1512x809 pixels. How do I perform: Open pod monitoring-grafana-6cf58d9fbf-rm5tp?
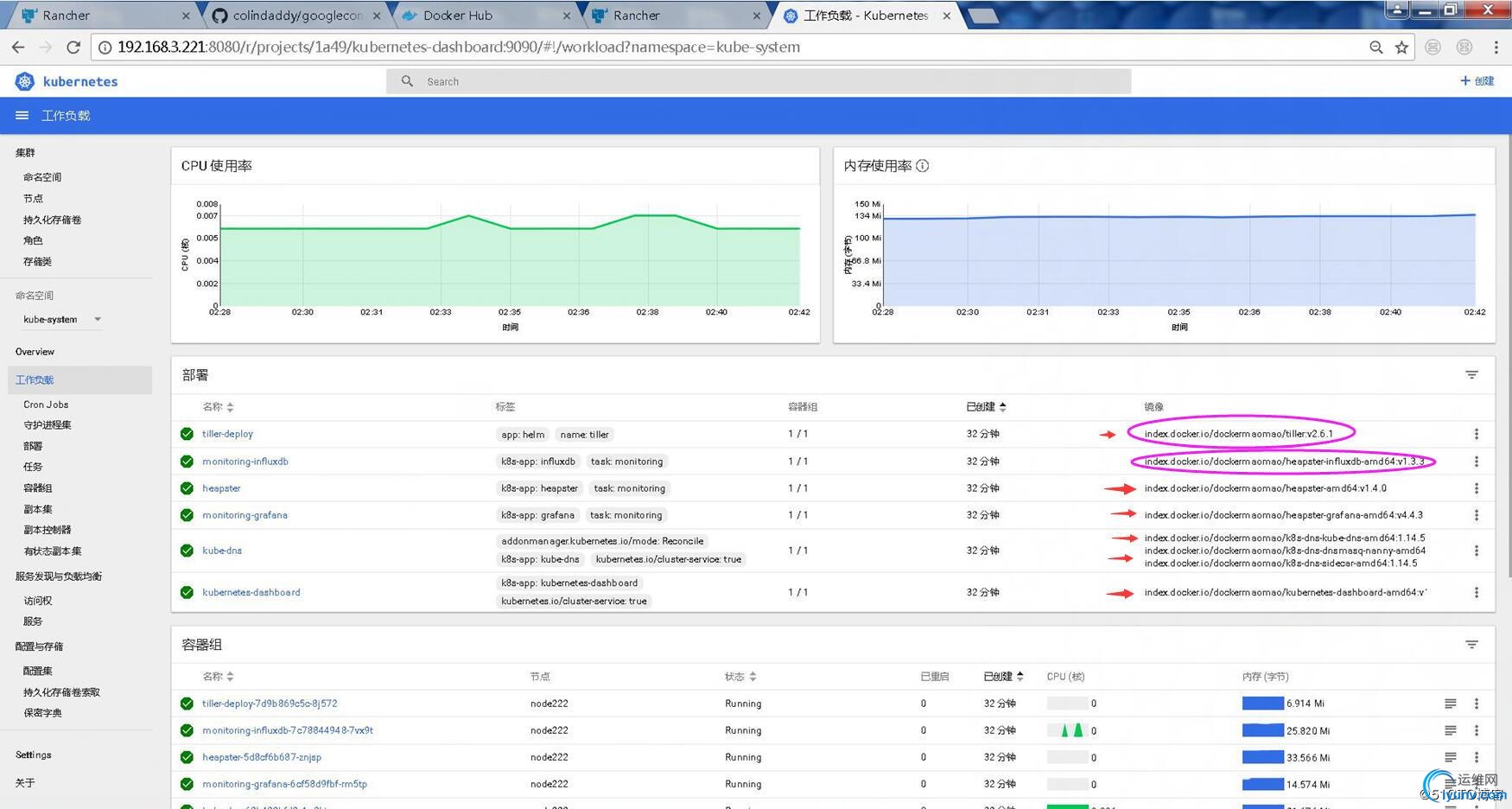point(284,784)
